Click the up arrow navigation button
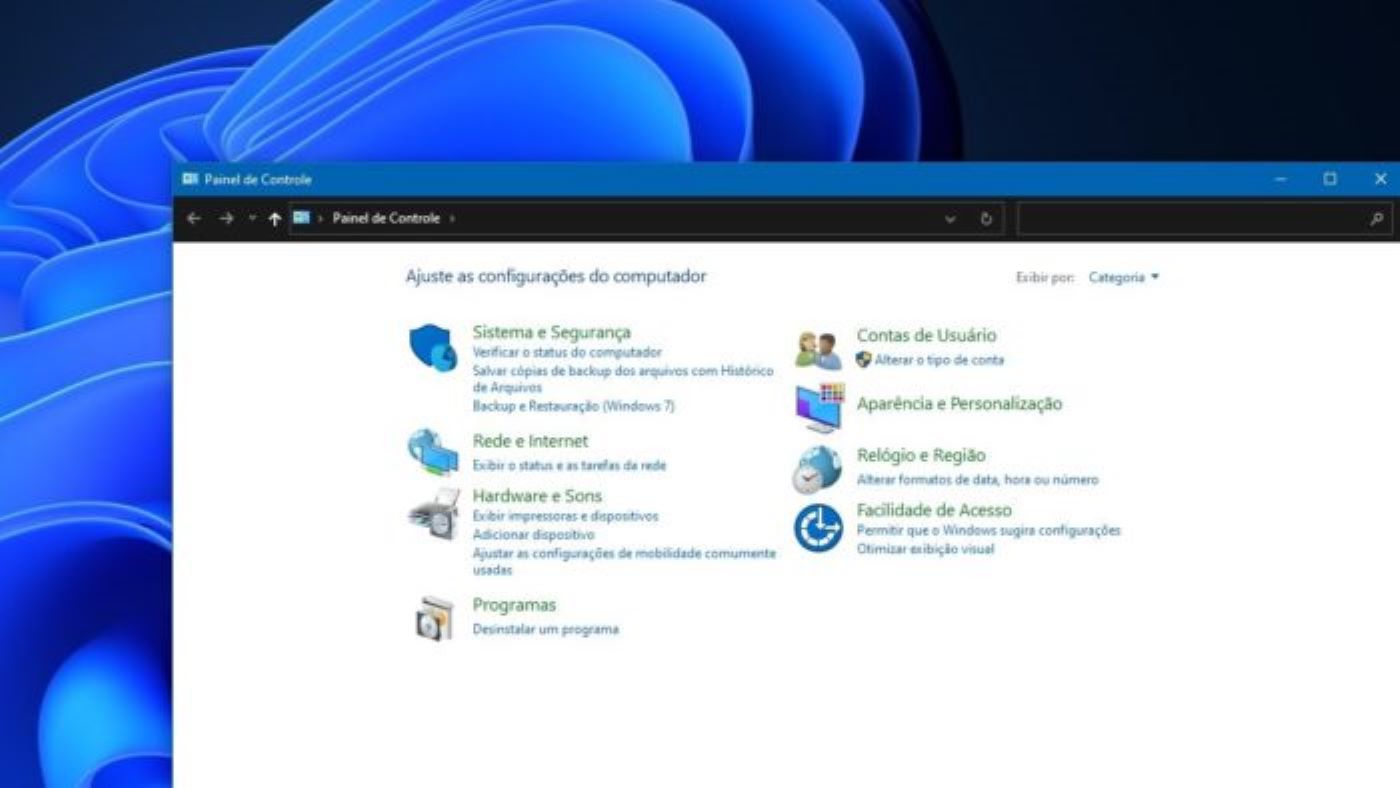Screen dimensions: 1400x788 (275, 219)
